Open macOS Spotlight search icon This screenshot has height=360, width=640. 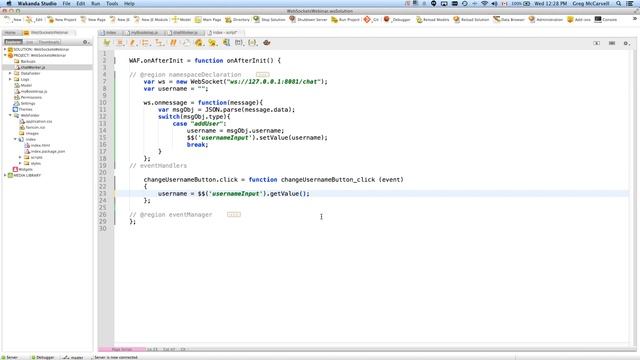click(x=618, y=3)
